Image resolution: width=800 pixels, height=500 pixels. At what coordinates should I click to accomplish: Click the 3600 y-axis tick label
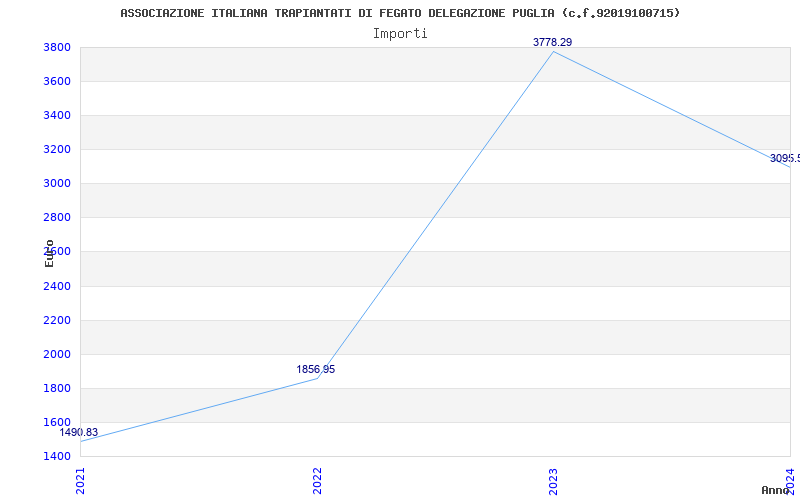57,82
